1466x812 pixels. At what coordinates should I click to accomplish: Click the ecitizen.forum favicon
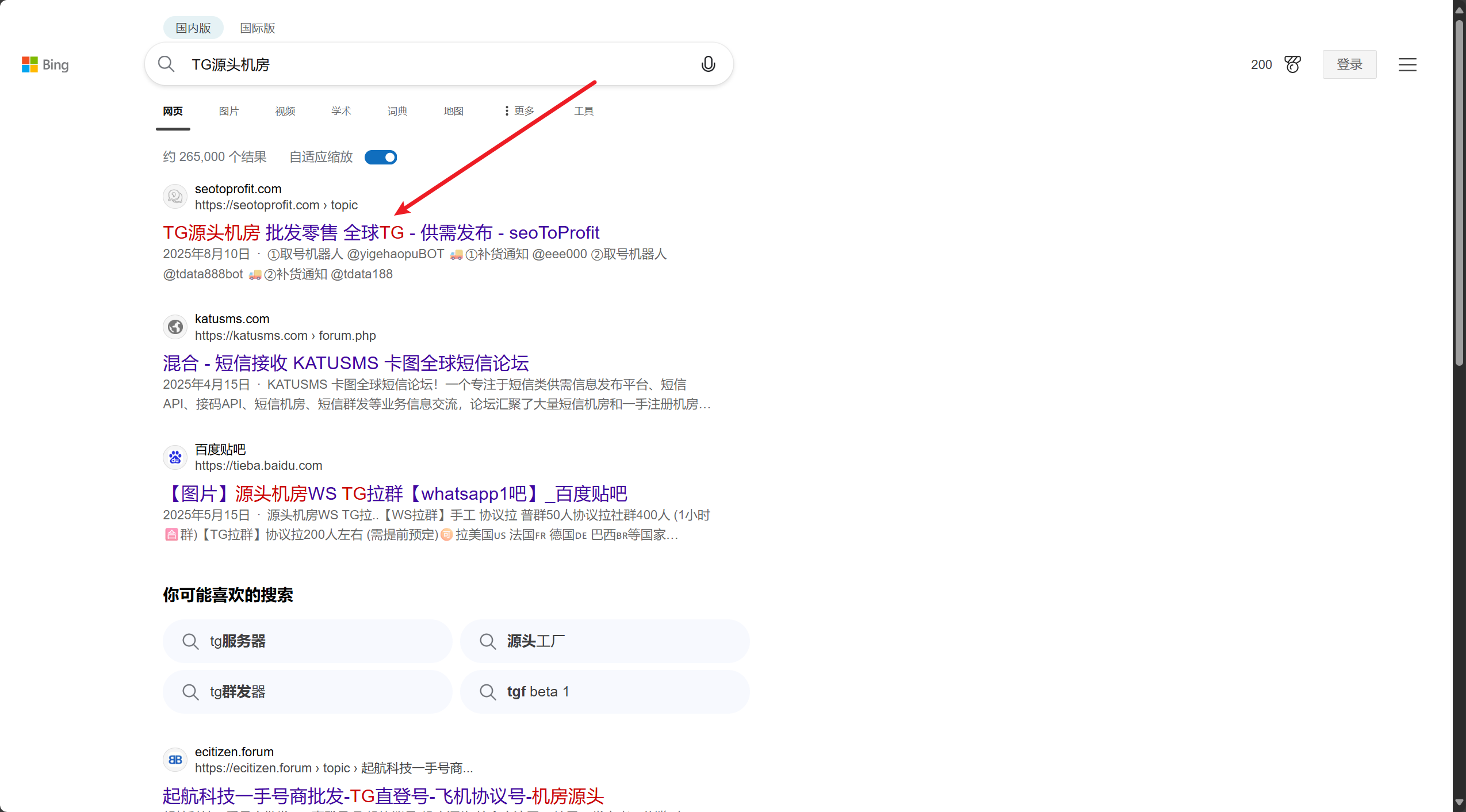pyautogui.click(x=175, y=760)
